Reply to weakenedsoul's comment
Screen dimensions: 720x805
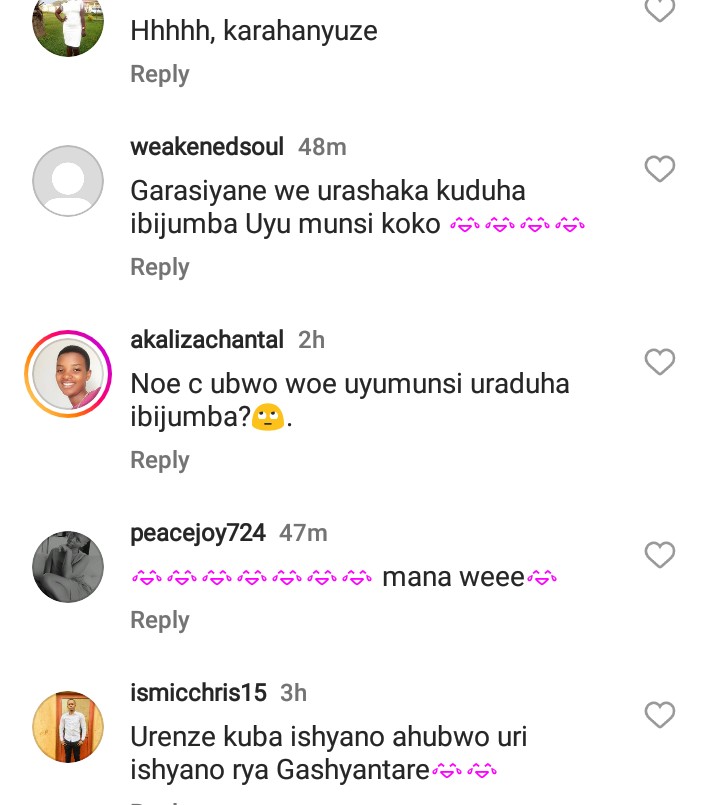[160, 267]
